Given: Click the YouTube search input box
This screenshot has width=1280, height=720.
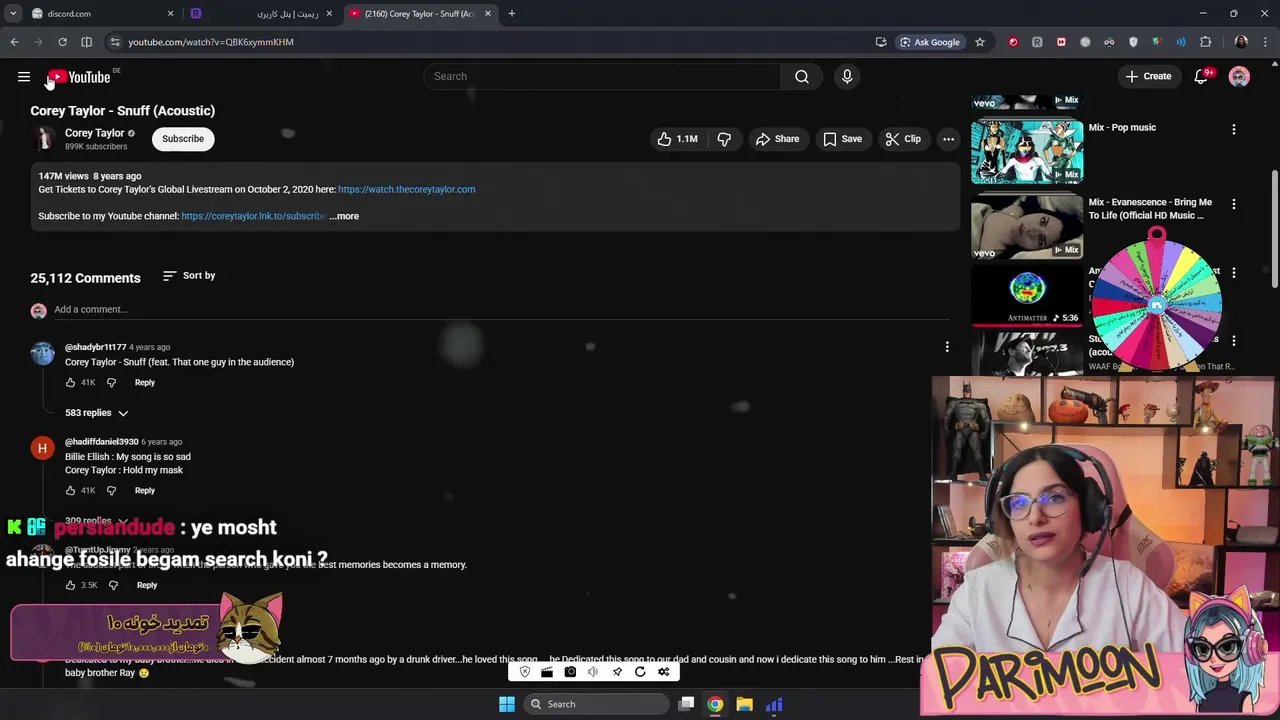Looking at the screenshot, I should [x=603, y=76].
